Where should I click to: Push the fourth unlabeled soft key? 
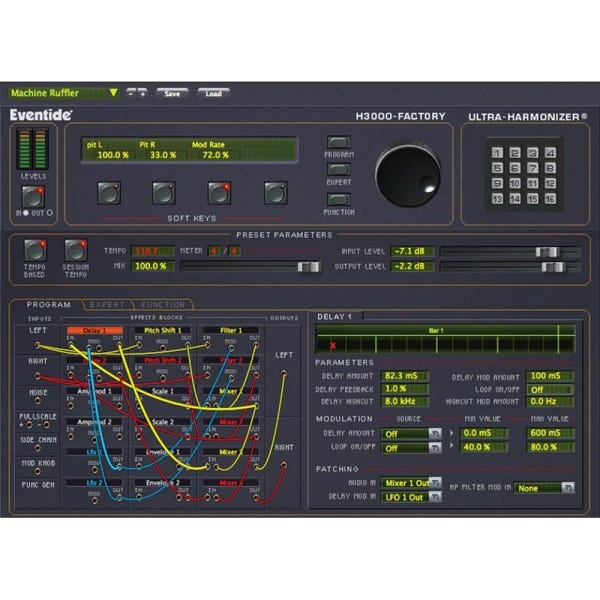(x=276, y=192)
